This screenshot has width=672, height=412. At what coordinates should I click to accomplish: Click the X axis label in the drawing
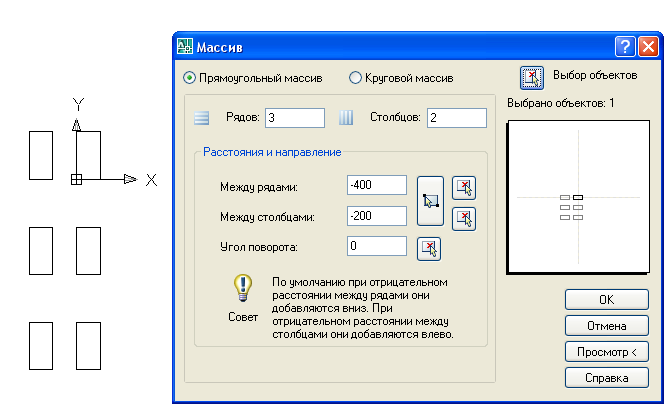click(151, 180)
